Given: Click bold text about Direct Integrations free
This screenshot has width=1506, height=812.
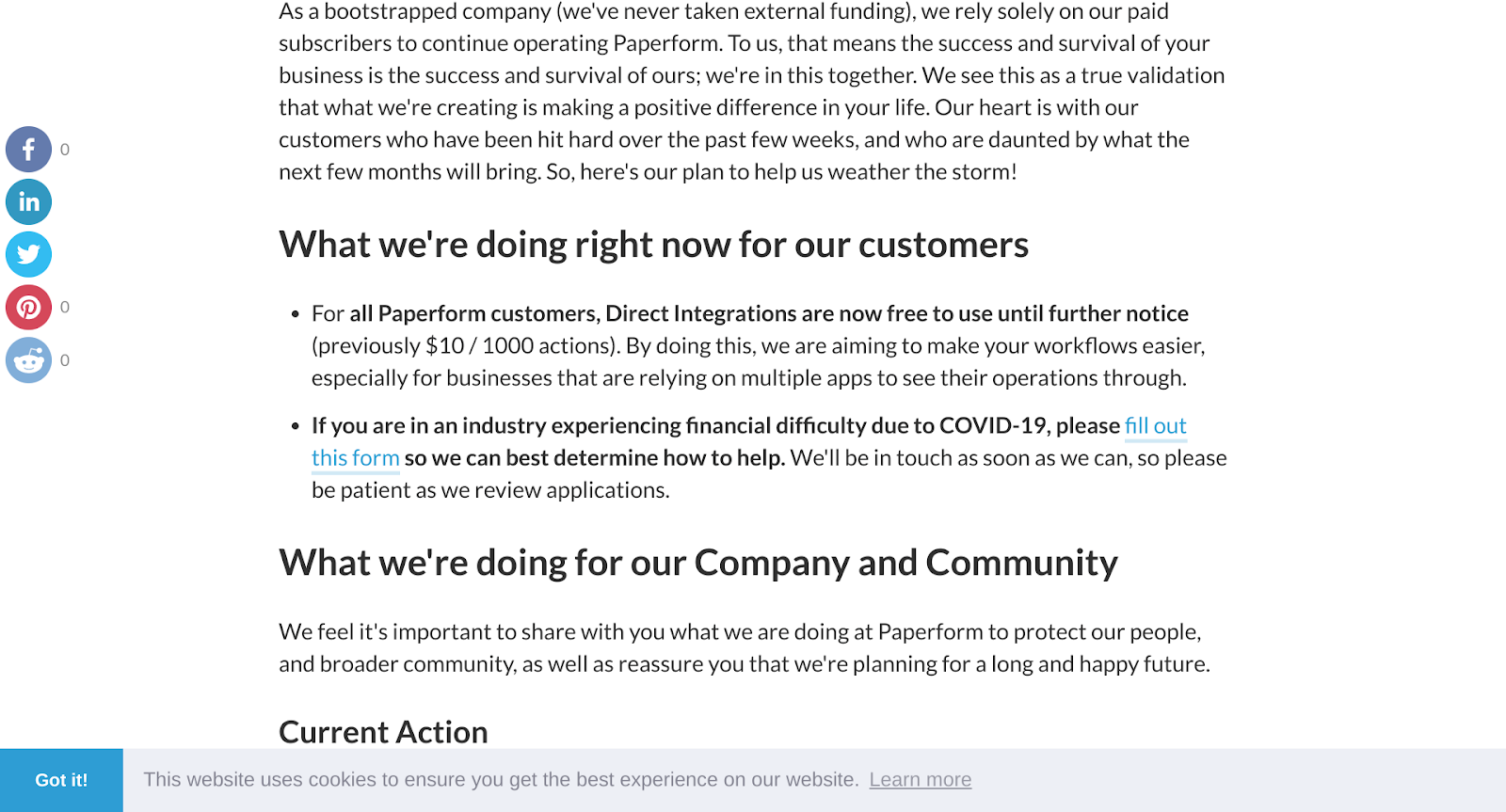Looking at the screenshot, I should (769, 313).
